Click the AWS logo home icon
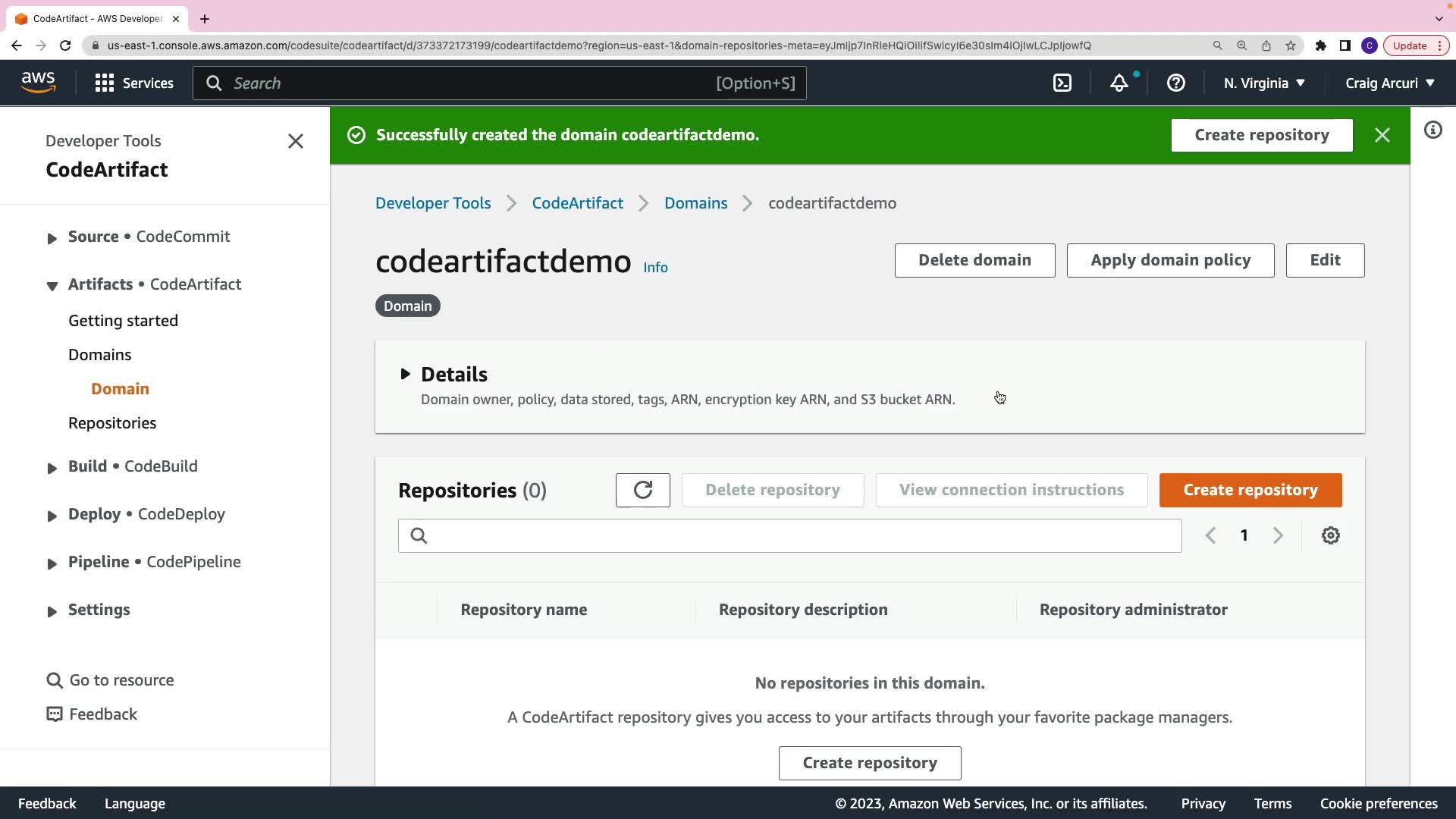1456x819 pixels. click(x=38, y=82)
